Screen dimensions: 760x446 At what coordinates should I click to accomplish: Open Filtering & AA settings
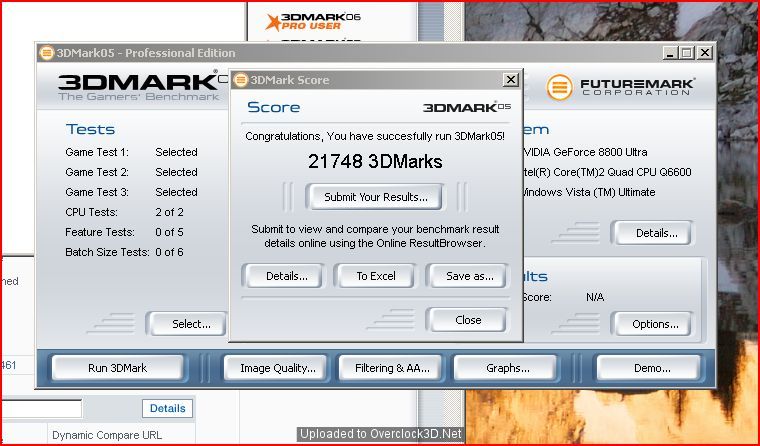point(392,368)
